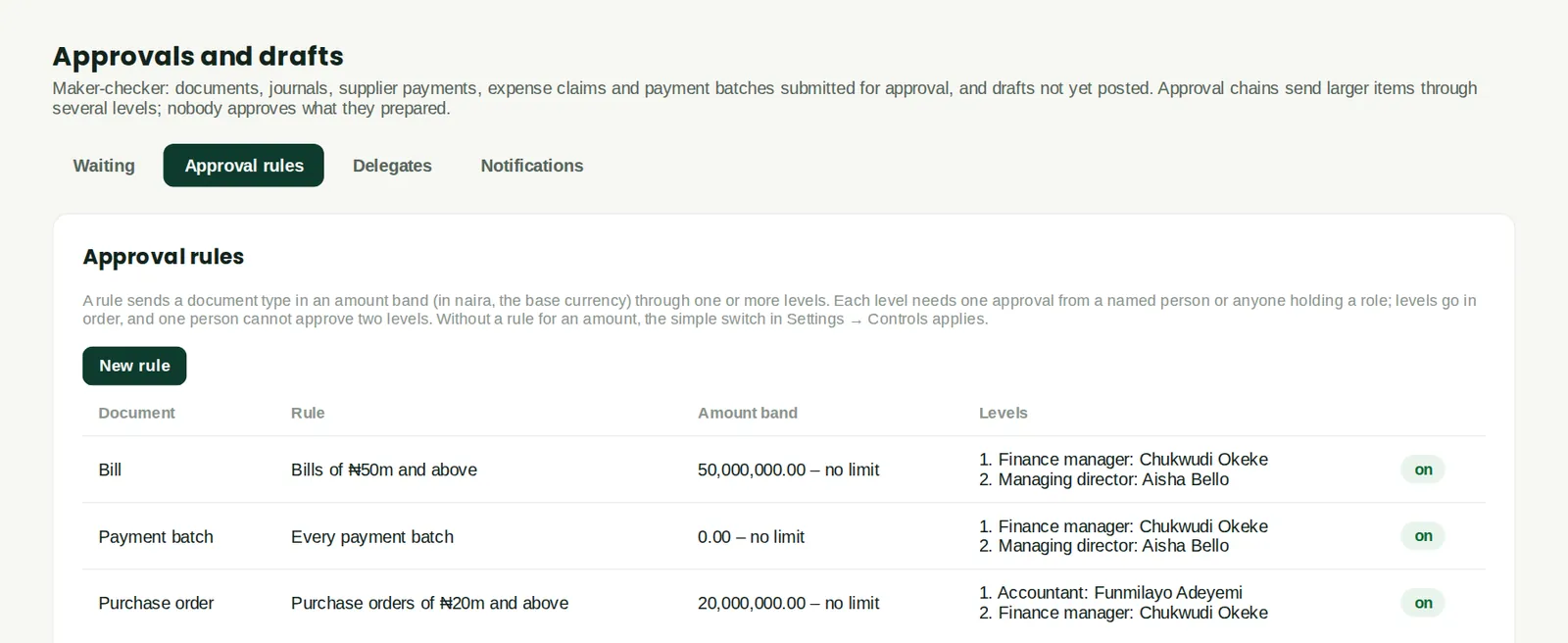This screenshot has height=643, width=1568.
Task: Select the Bill document cell
Action: 110,470
